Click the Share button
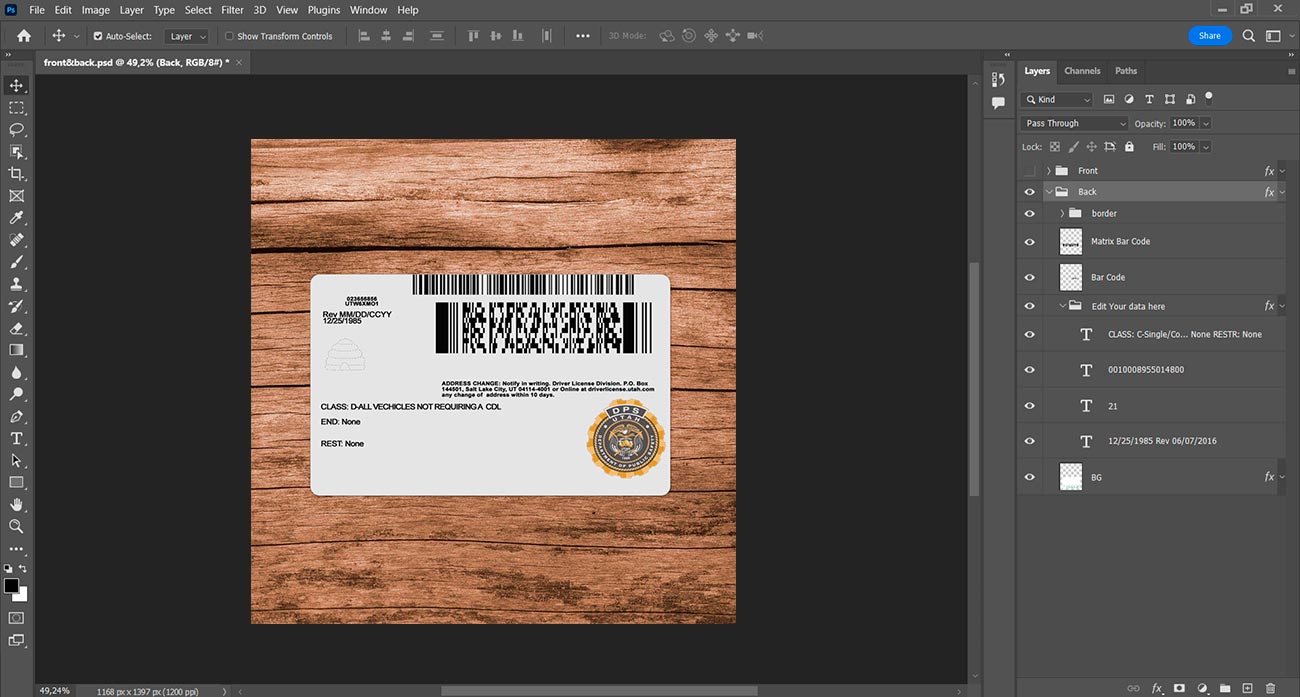 1209,36
